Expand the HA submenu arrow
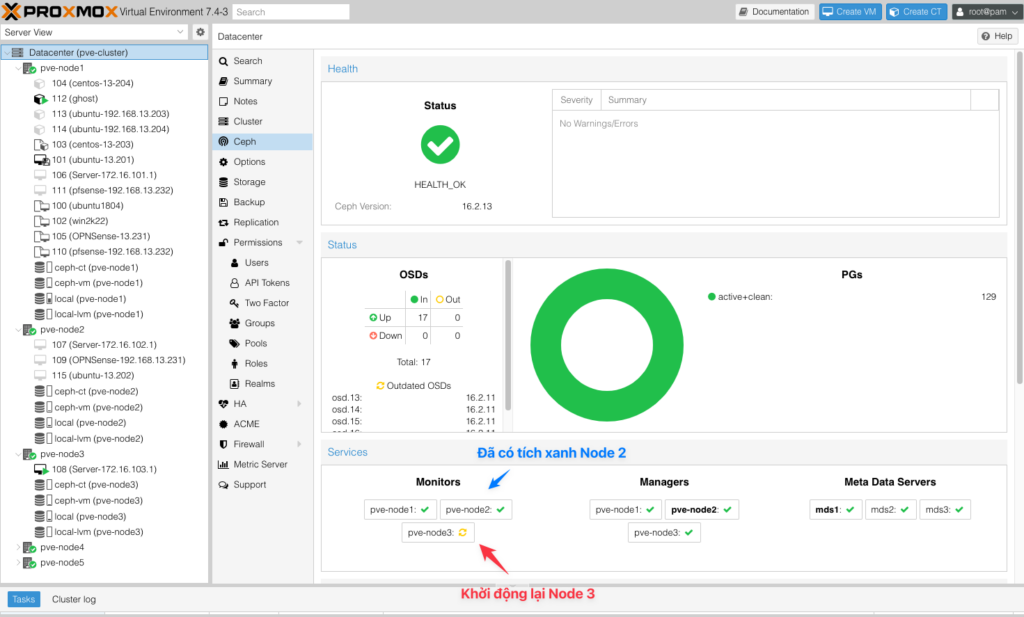This screenshot has height=617, width=1024. [x=300, y=404]
